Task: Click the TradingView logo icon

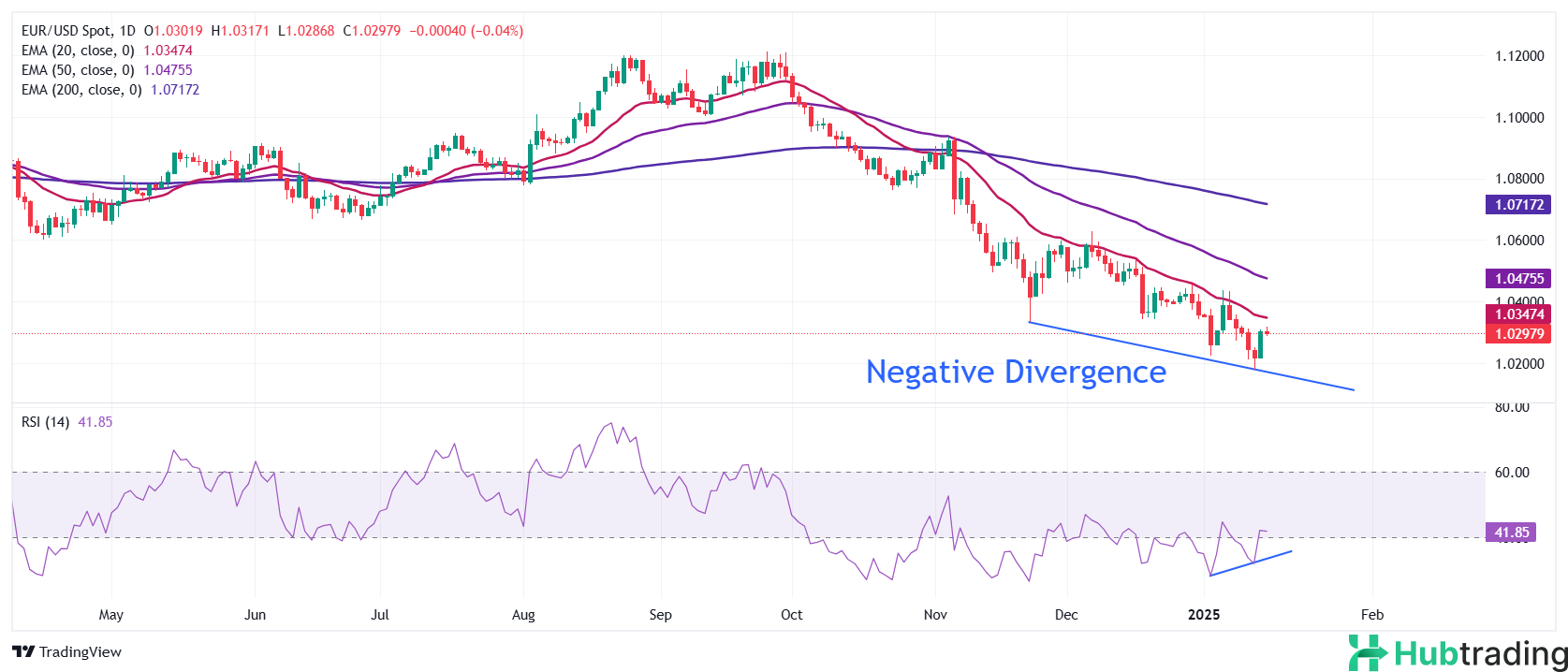Action: click(23, 652)
